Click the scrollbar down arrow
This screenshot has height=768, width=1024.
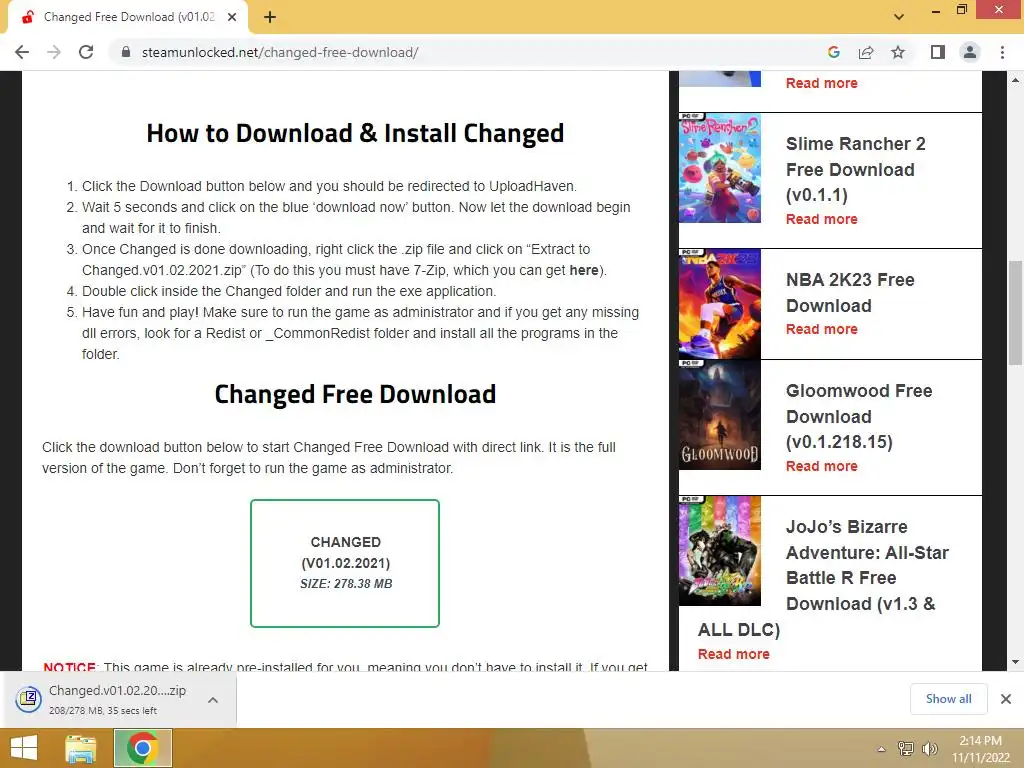(1015, 662)
